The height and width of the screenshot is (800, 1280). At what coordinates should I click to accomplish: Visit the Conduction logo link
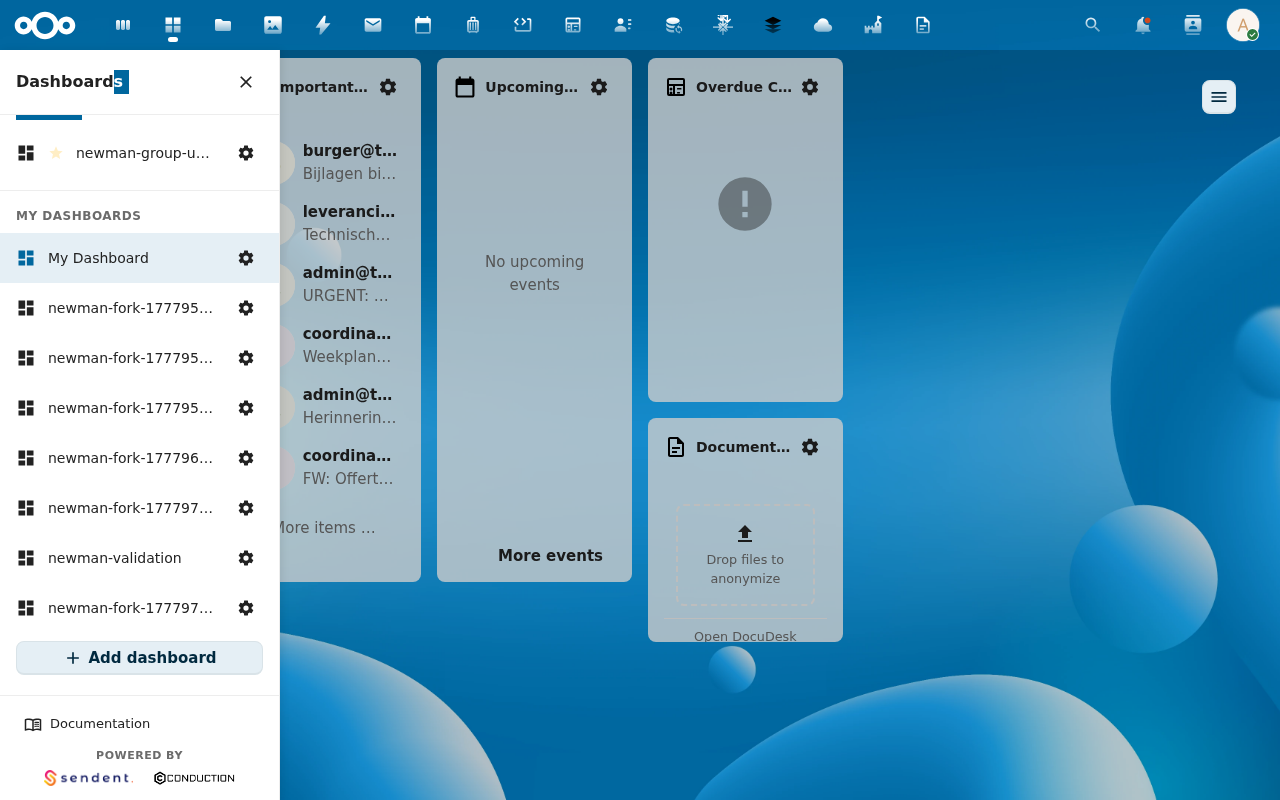point(194,778)
